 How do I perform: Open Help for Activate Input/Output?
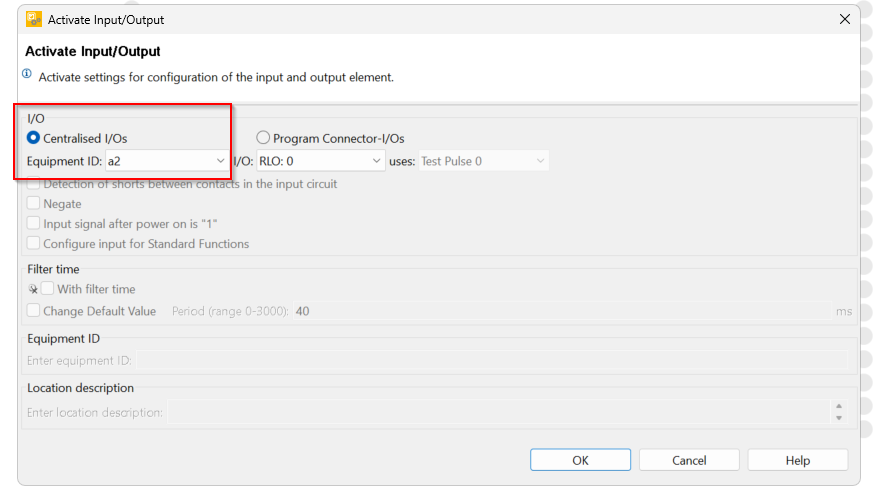pos(797,460)
